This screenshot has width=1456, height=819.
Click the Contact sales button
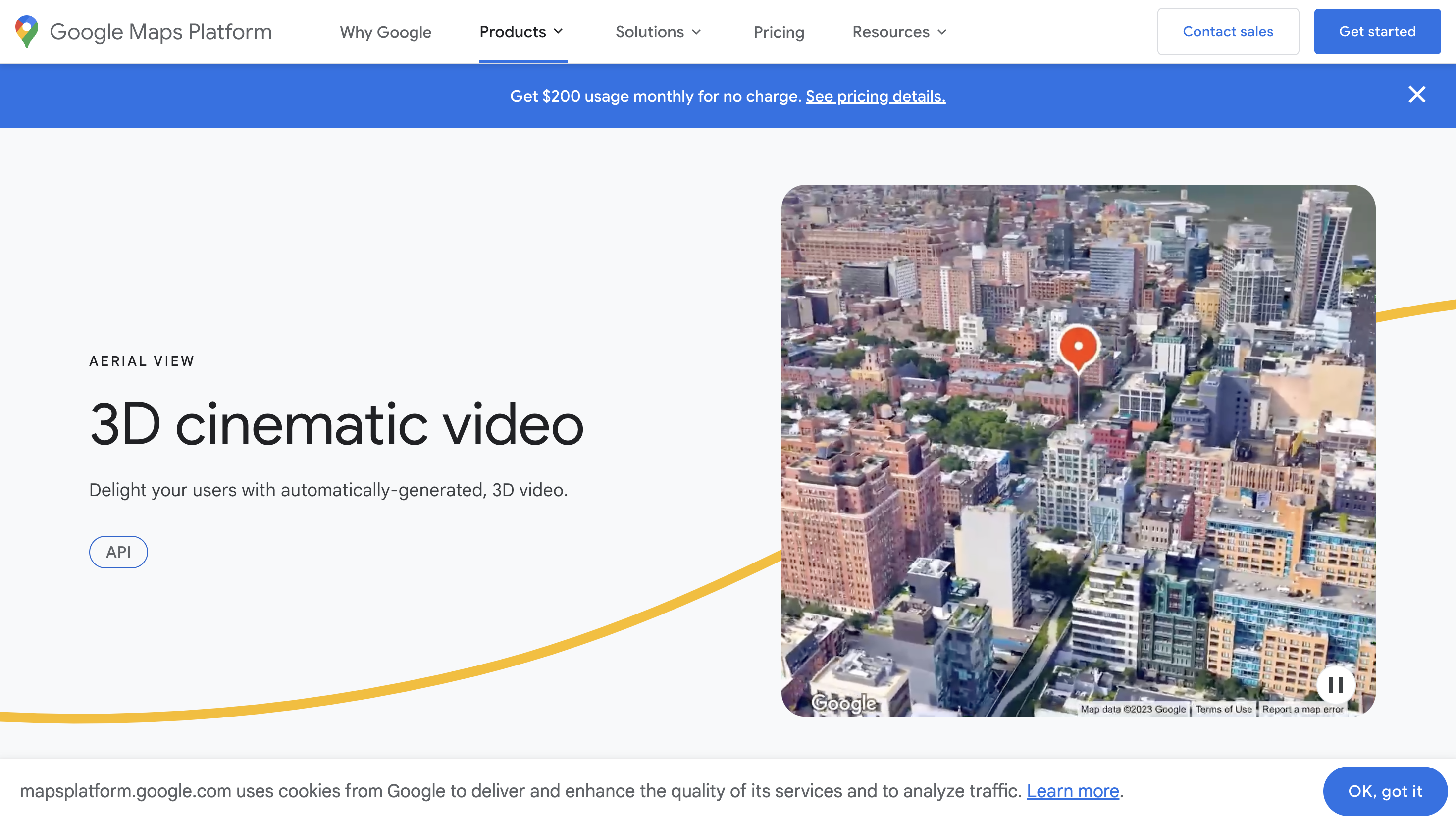(x=1228, y=31)
